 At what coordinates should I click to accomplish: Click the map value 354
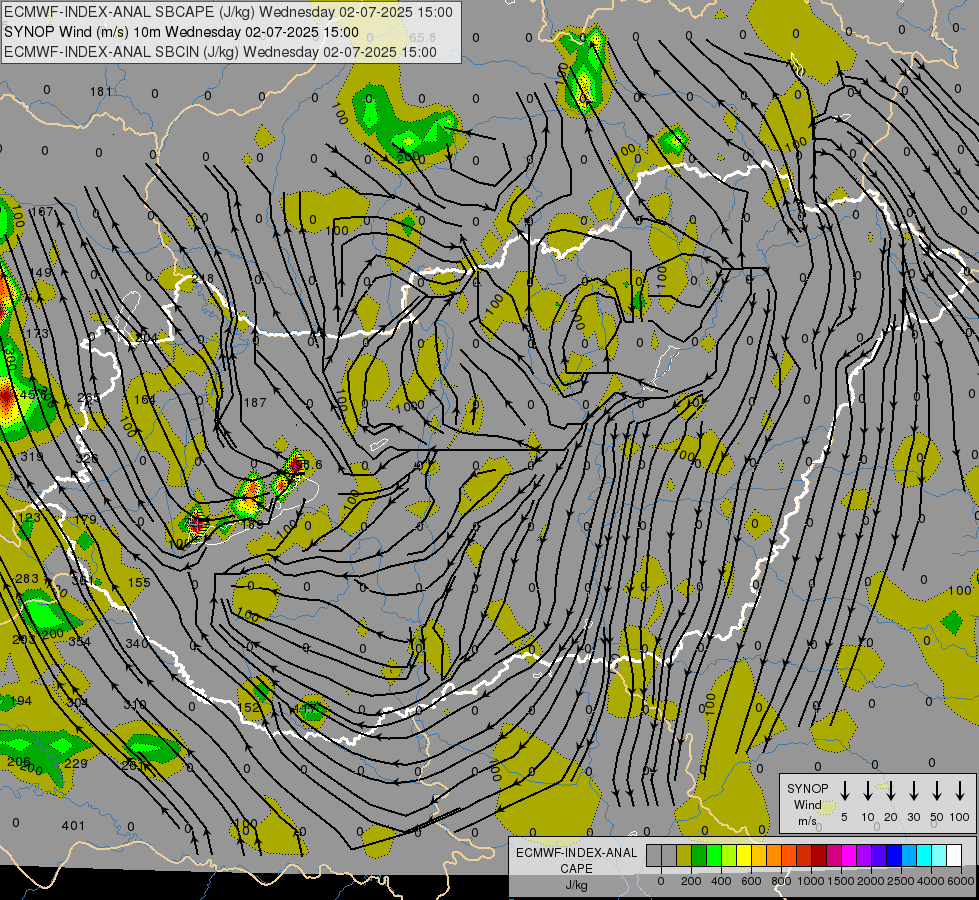(79, 642)
